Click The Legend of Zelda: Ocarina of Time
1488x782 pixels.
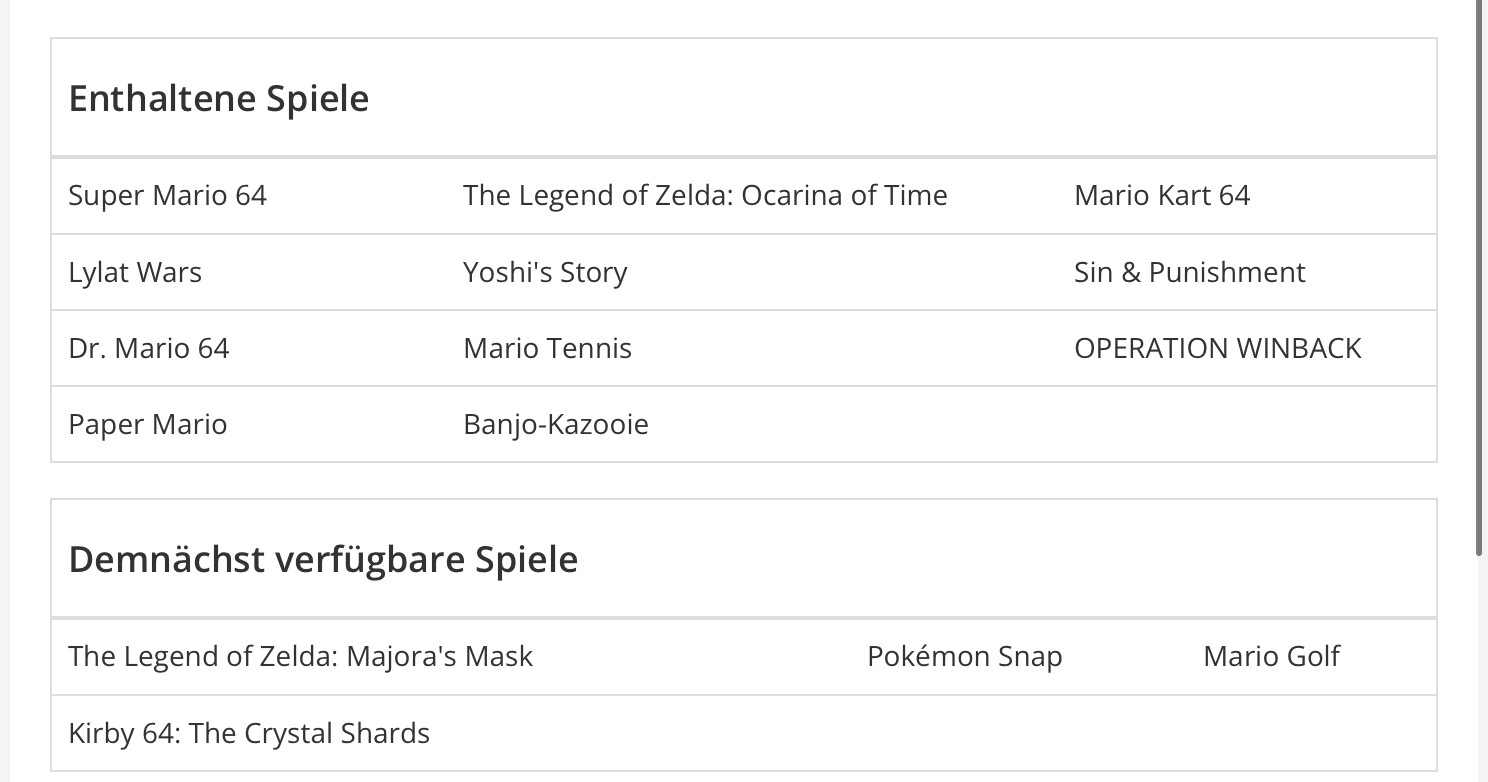(x=705, y=195)
